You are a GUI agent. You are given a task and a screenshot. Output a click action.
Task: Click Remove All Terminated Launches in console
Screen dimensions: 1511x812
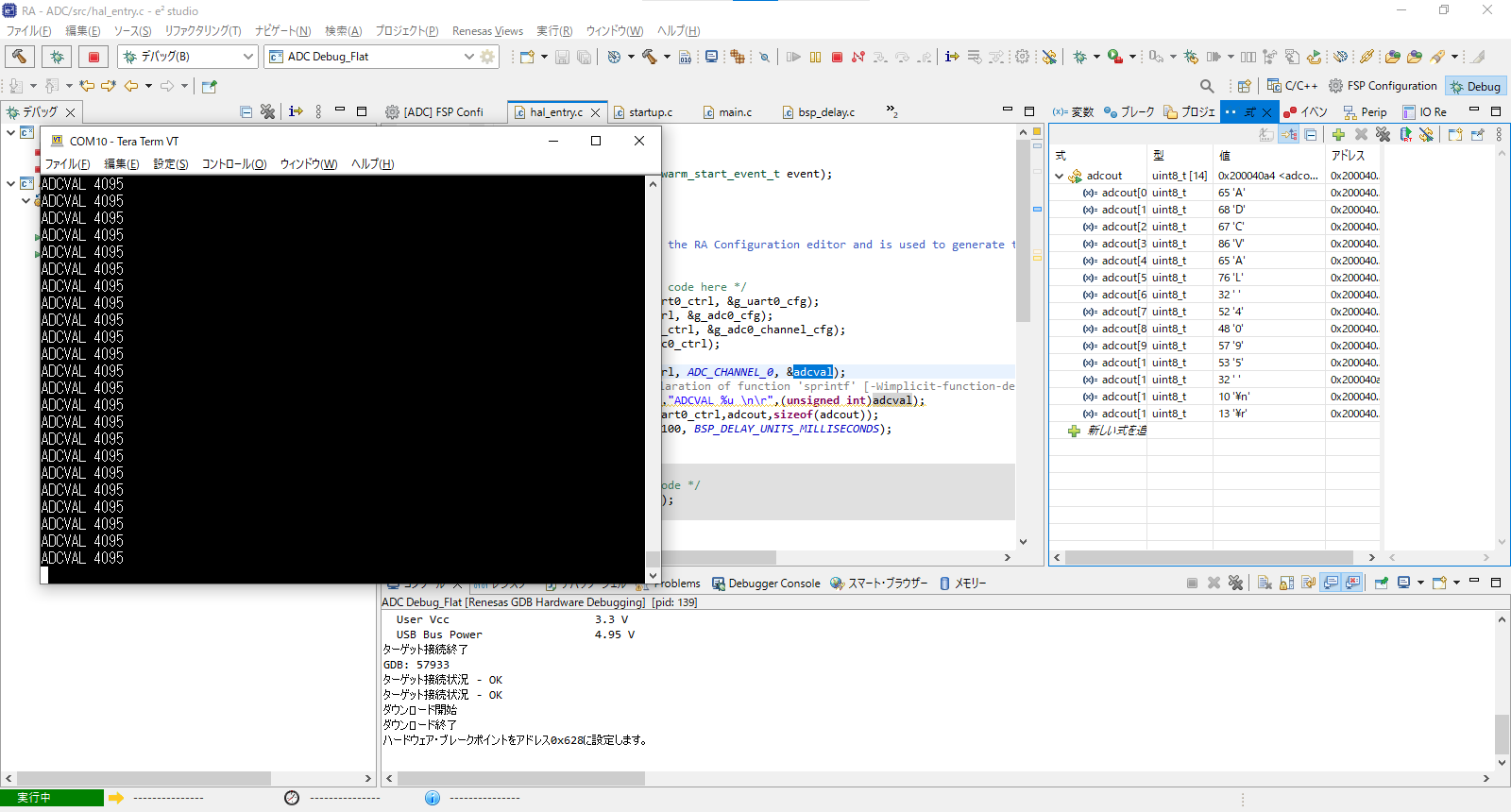pyautogui.click(x=1235, y=583)
